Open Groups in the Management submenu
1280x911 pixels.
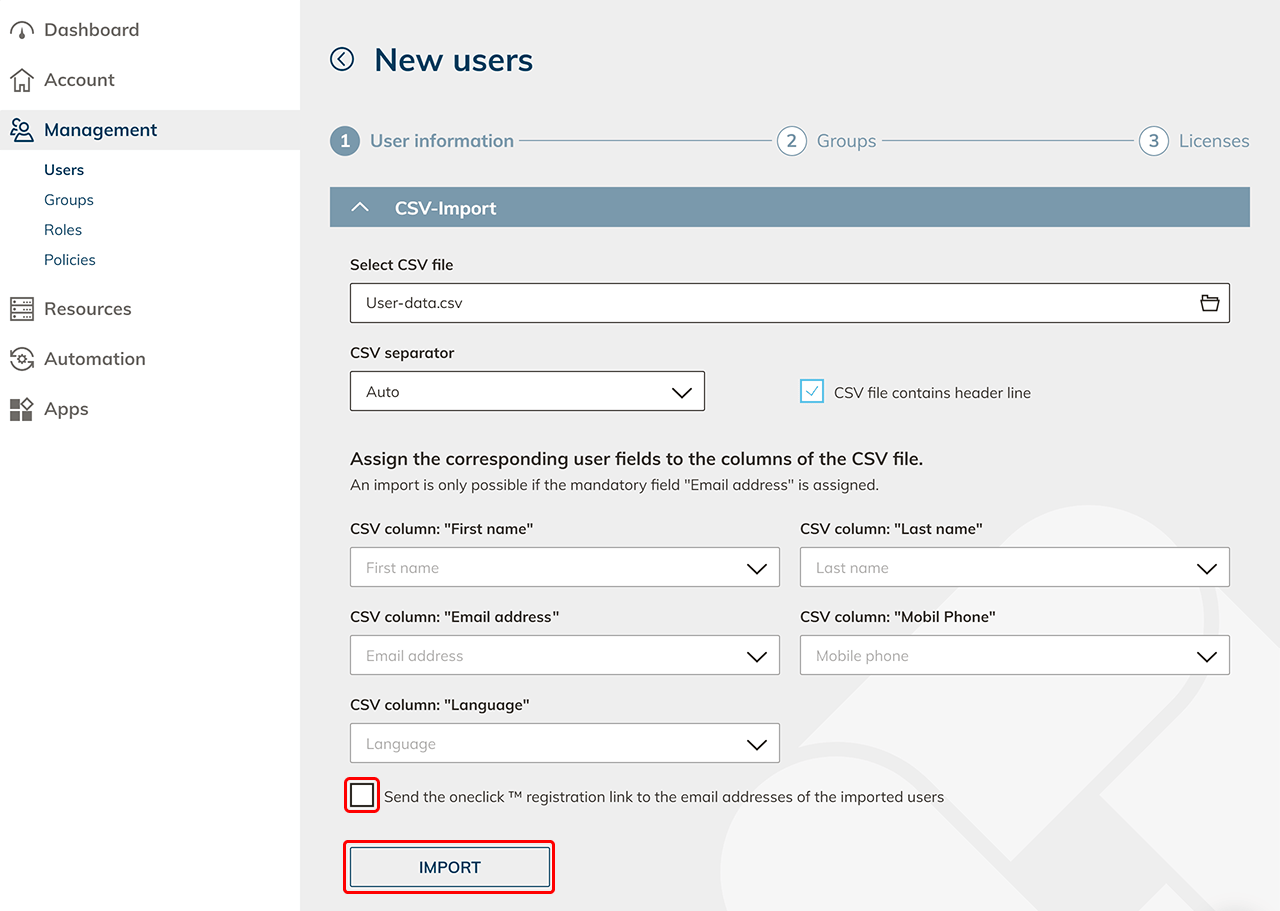[69, 200]
